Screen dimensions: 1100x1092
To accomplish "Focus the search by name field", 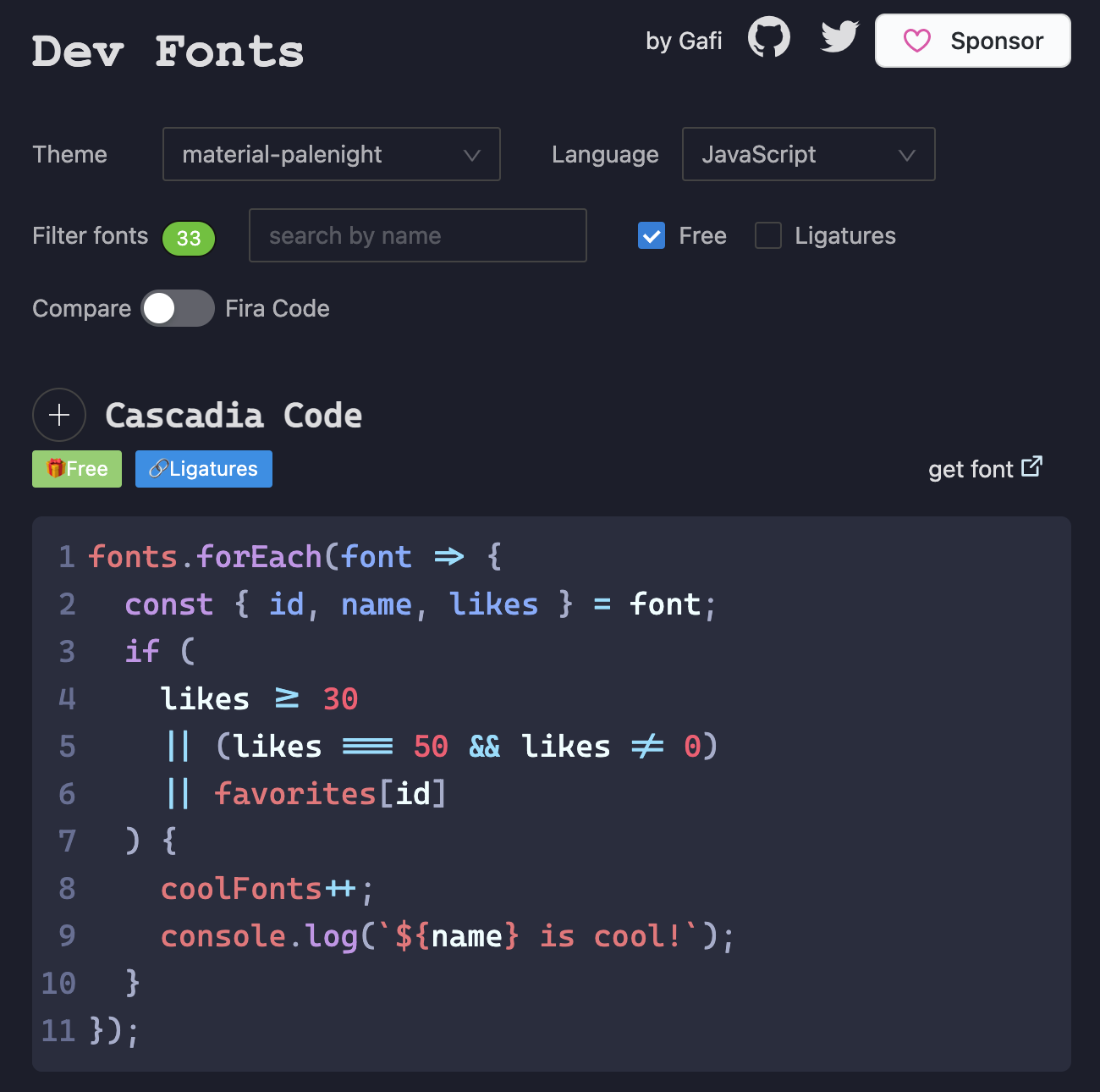I will 417,235.
